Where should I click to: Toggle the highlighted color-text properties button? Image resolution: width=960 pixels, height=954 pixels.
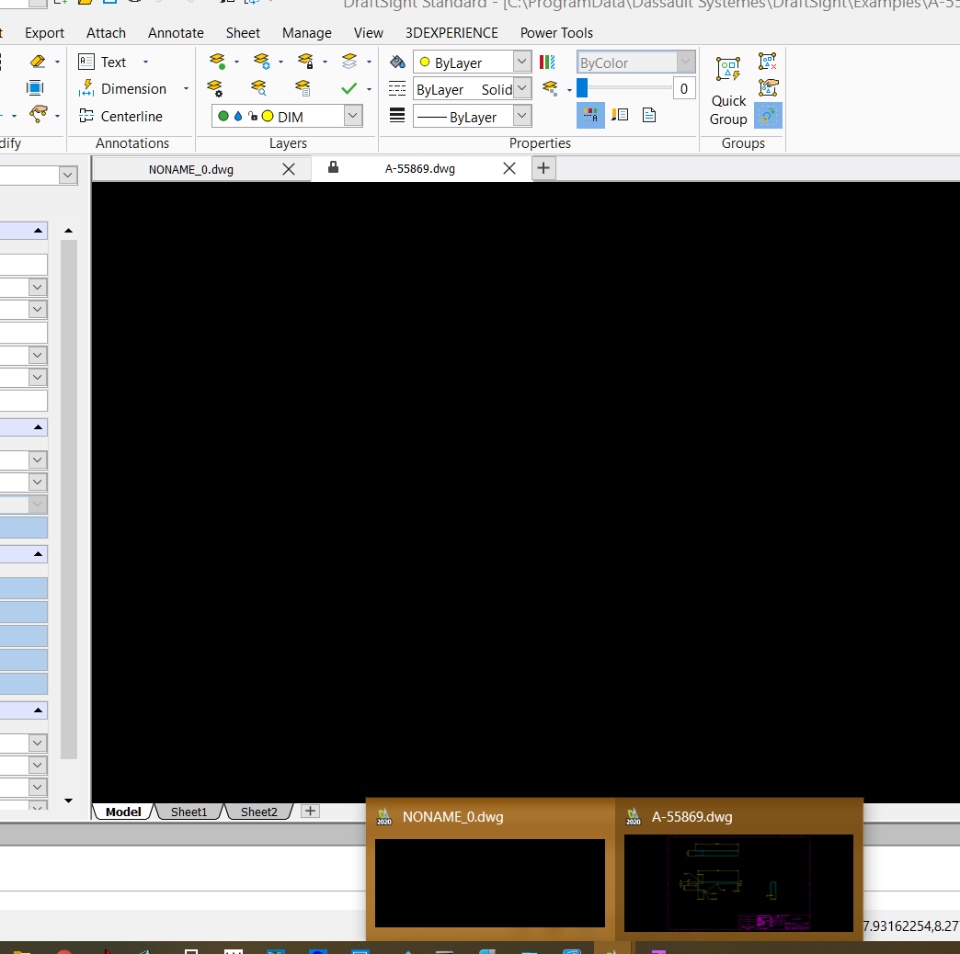[590, 115]
